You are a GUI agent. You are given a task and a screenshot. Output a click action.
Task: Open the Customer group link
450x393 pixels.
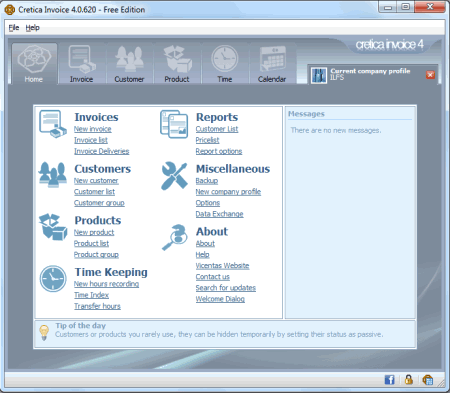click(99, 203)
